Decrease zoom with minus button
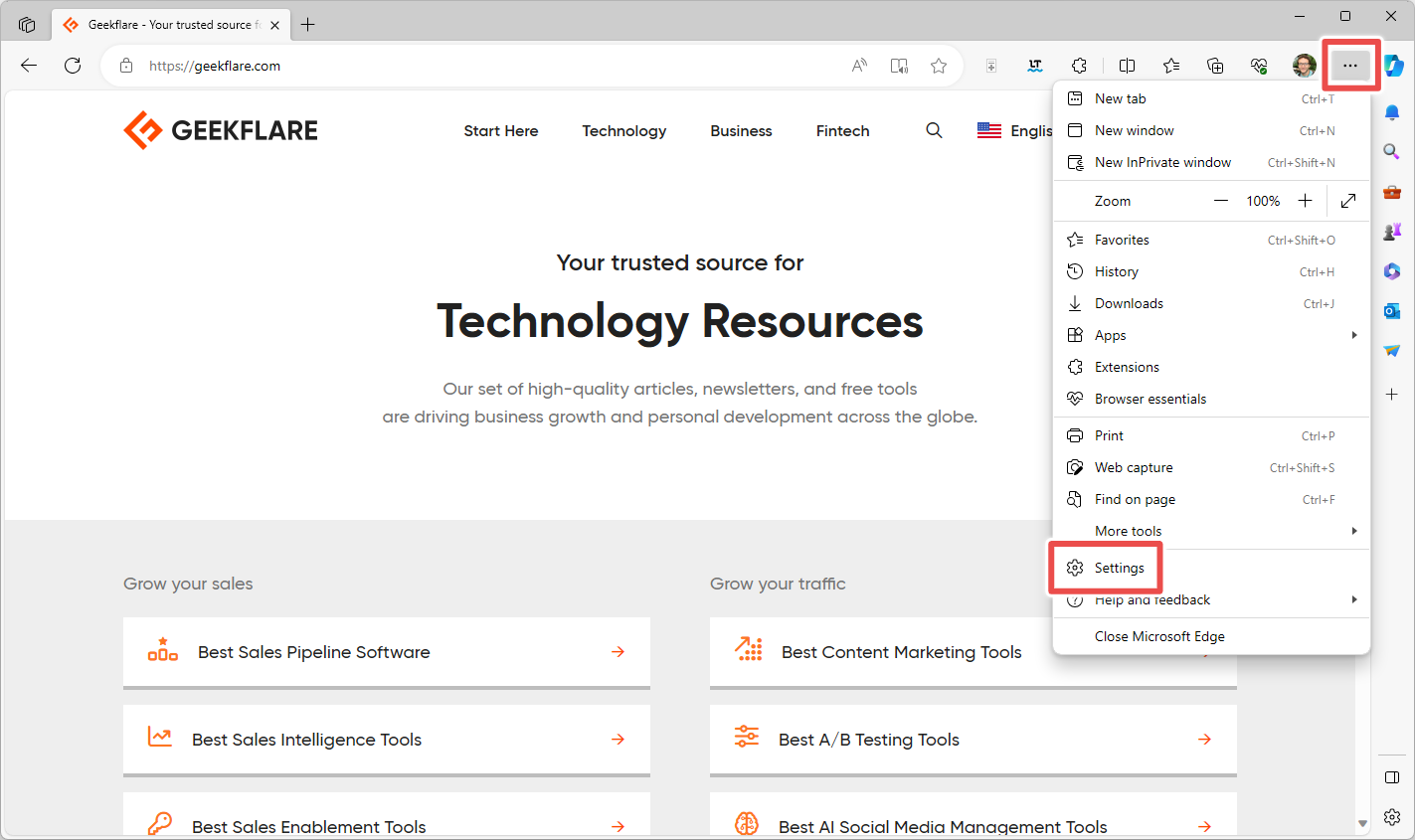The height and width of the screenshot is (840, 1415). pyautogui.click(x=1220, y=201)
